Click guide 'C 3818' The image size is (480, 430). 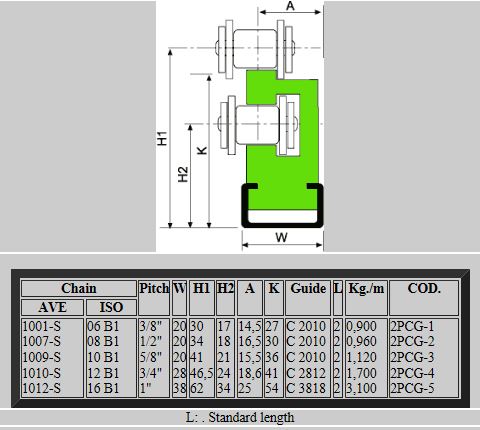point(306,388)
